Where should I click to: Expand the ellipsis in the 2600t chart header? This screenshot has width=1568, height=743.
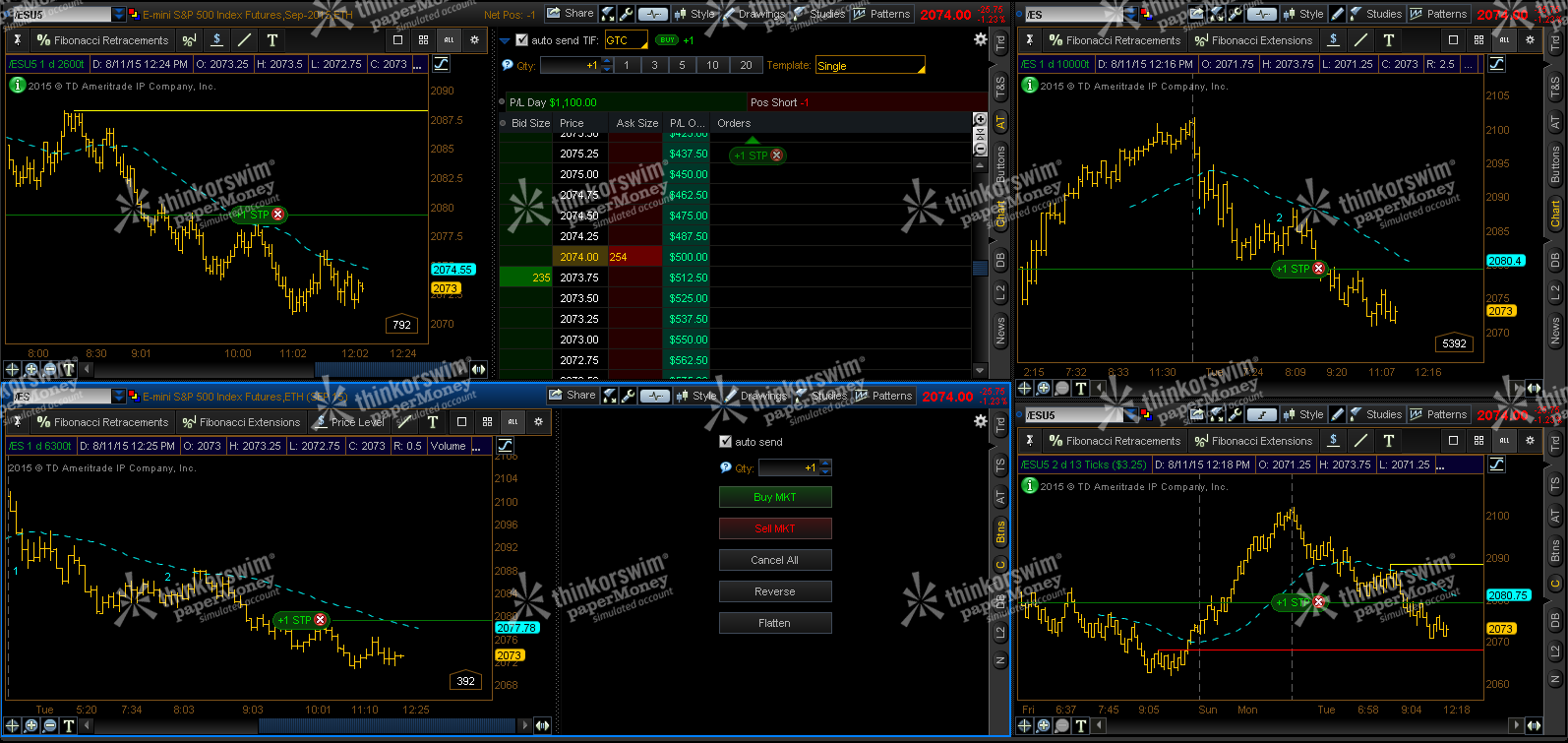418,64
